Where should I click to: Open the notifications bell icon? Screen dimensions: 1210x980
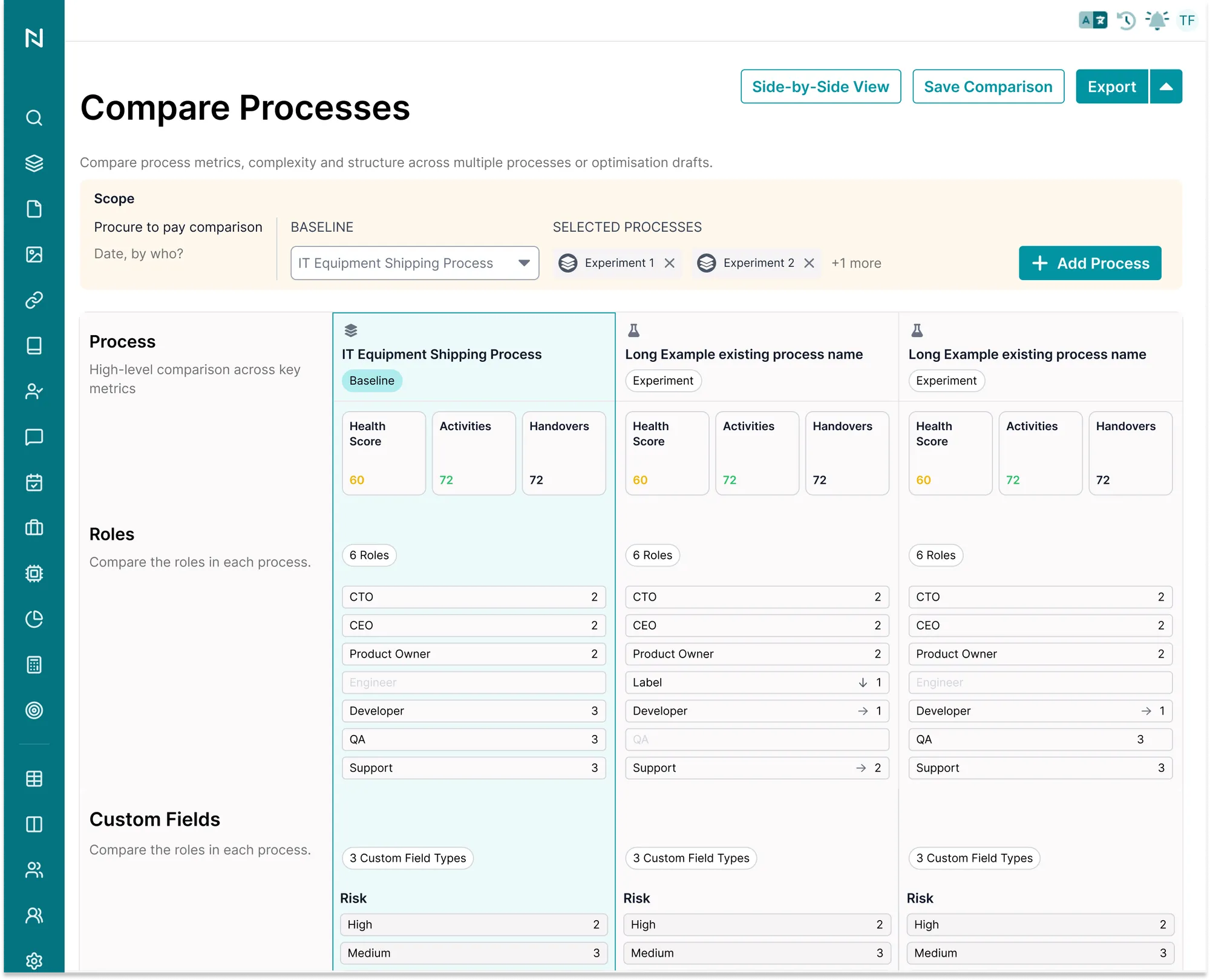pos(1157,21)
